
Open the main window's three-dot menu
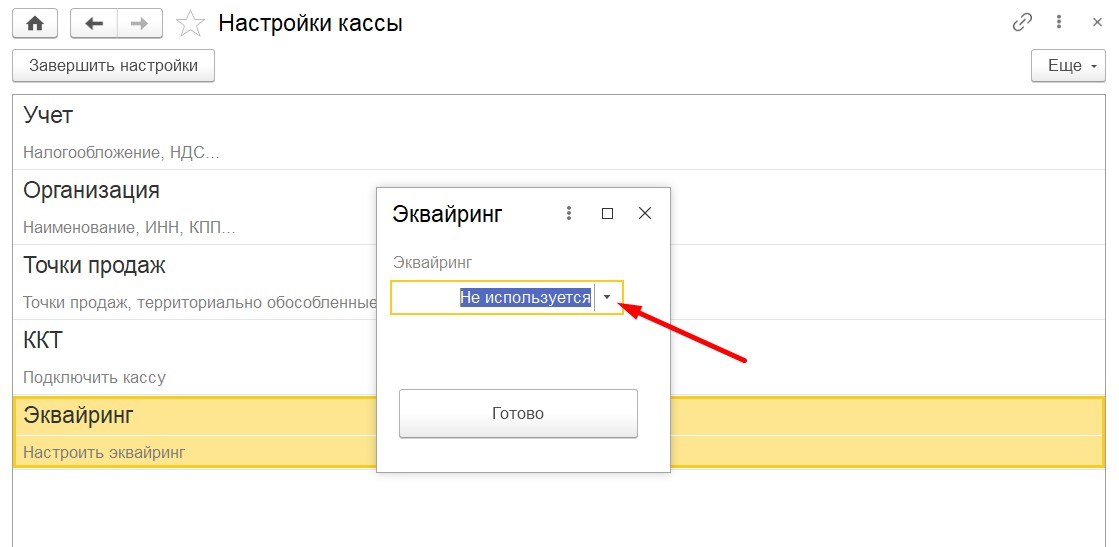[1060, 23]
